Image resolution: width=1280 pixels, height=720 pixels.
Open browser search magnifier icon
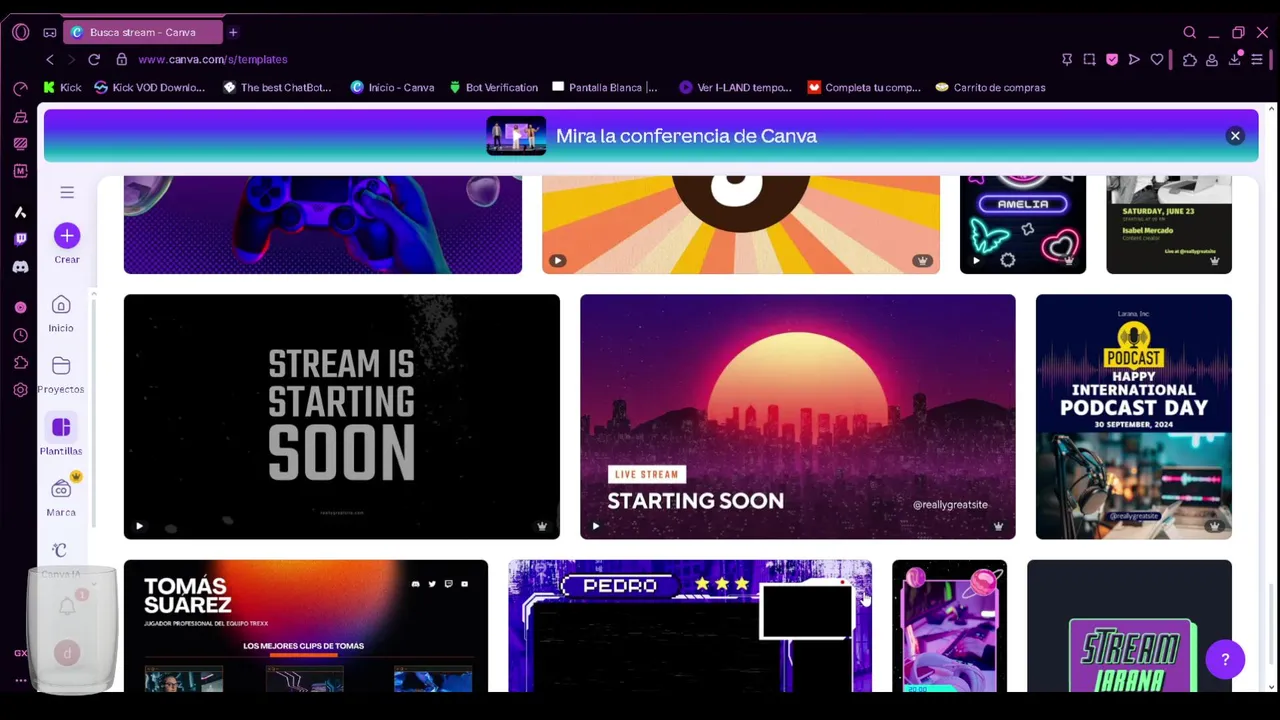coord(1190,32)
